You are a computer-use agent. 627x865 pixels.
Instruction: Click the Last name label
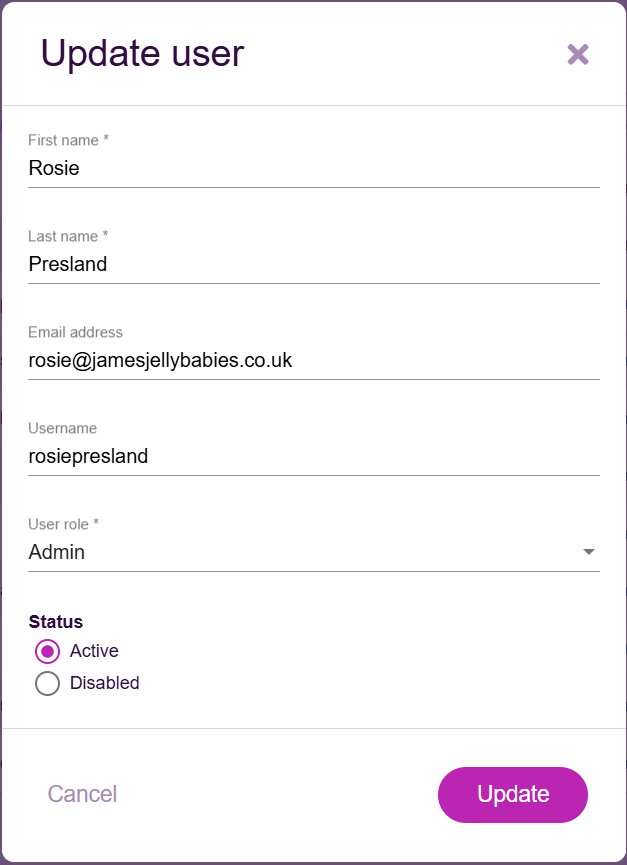(x=68, y=236)
